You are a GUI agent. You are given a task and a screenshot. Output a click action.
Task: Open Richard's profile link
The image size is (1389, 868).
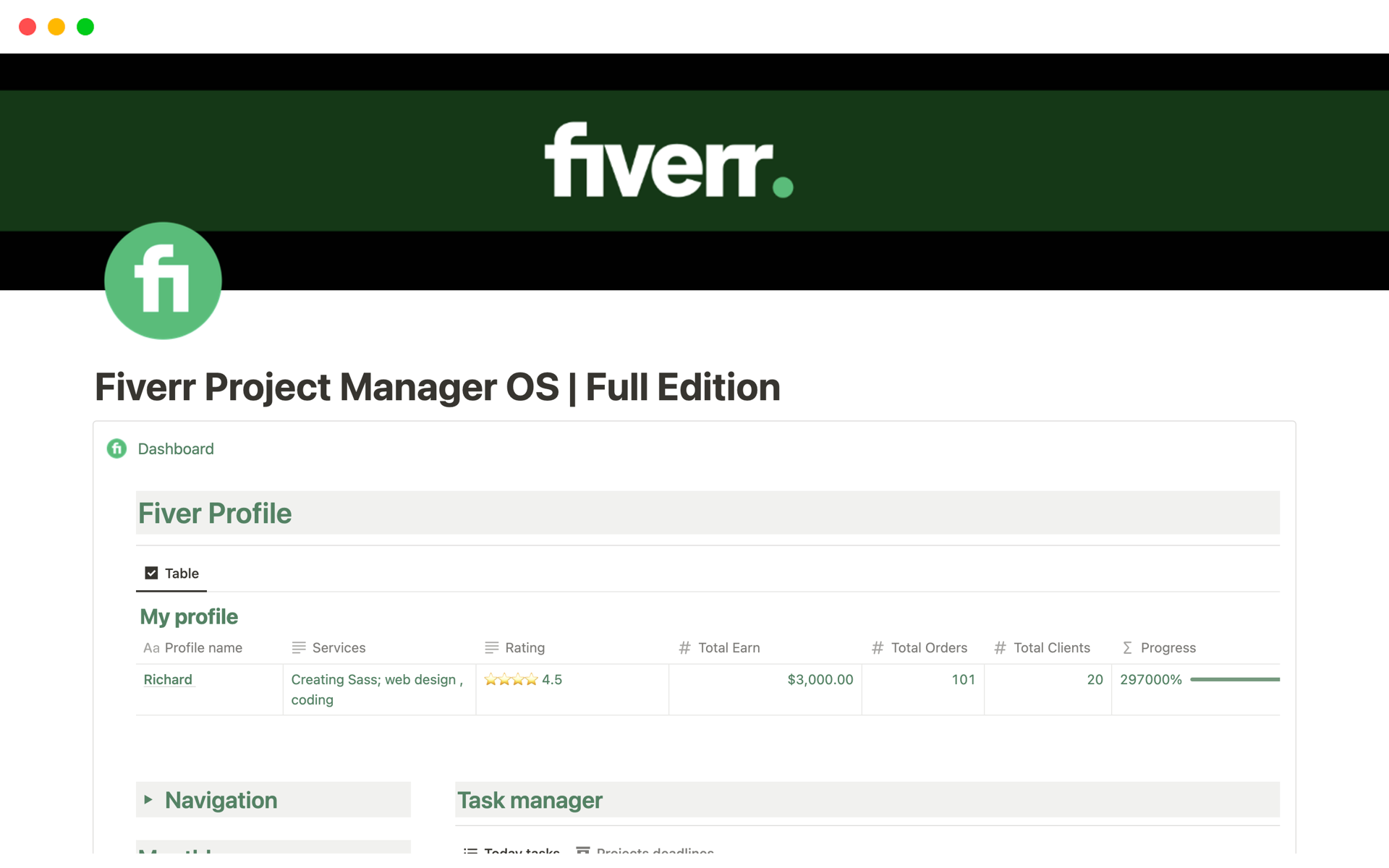coord(168,679)
